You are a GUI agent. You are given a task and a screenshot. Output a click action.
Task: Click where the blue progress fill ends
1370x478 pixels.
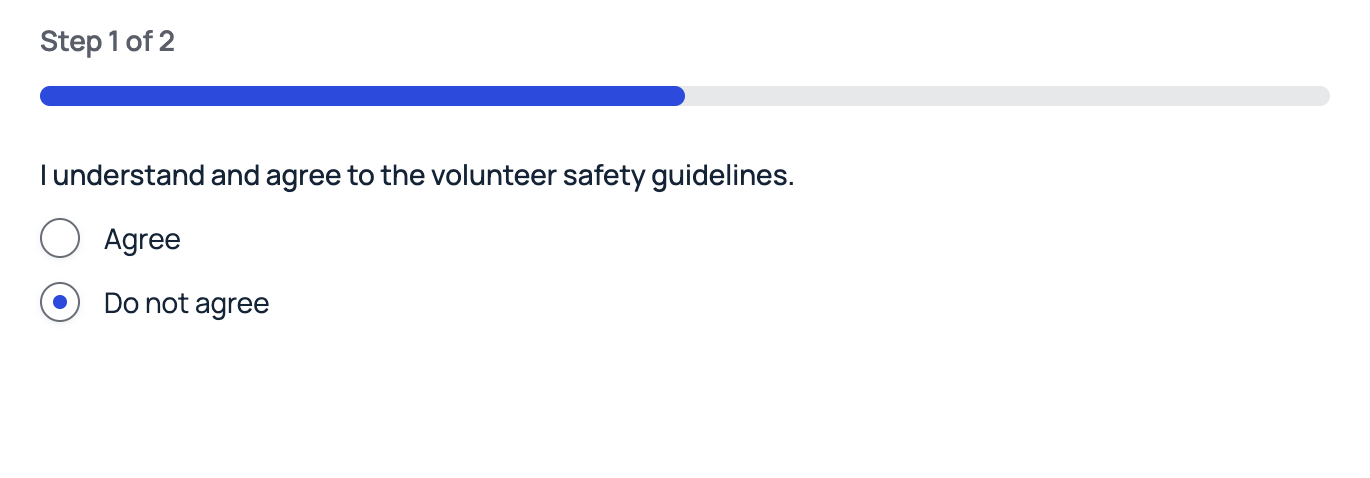click(680, 96)
